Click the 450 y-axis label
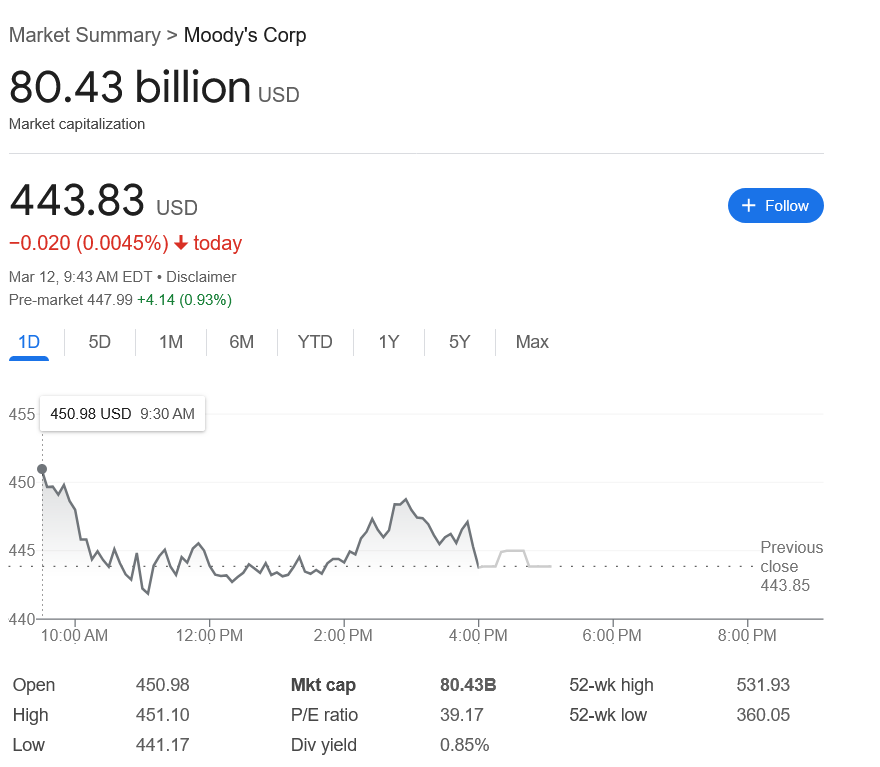 pyautogui.click(x=22, y=482)
